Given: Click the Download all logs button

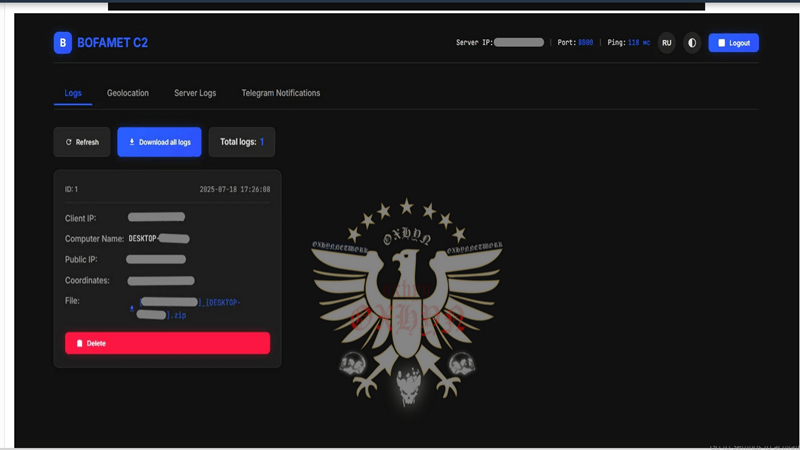Looking at the screenshot, I should [x=159, y=142].
